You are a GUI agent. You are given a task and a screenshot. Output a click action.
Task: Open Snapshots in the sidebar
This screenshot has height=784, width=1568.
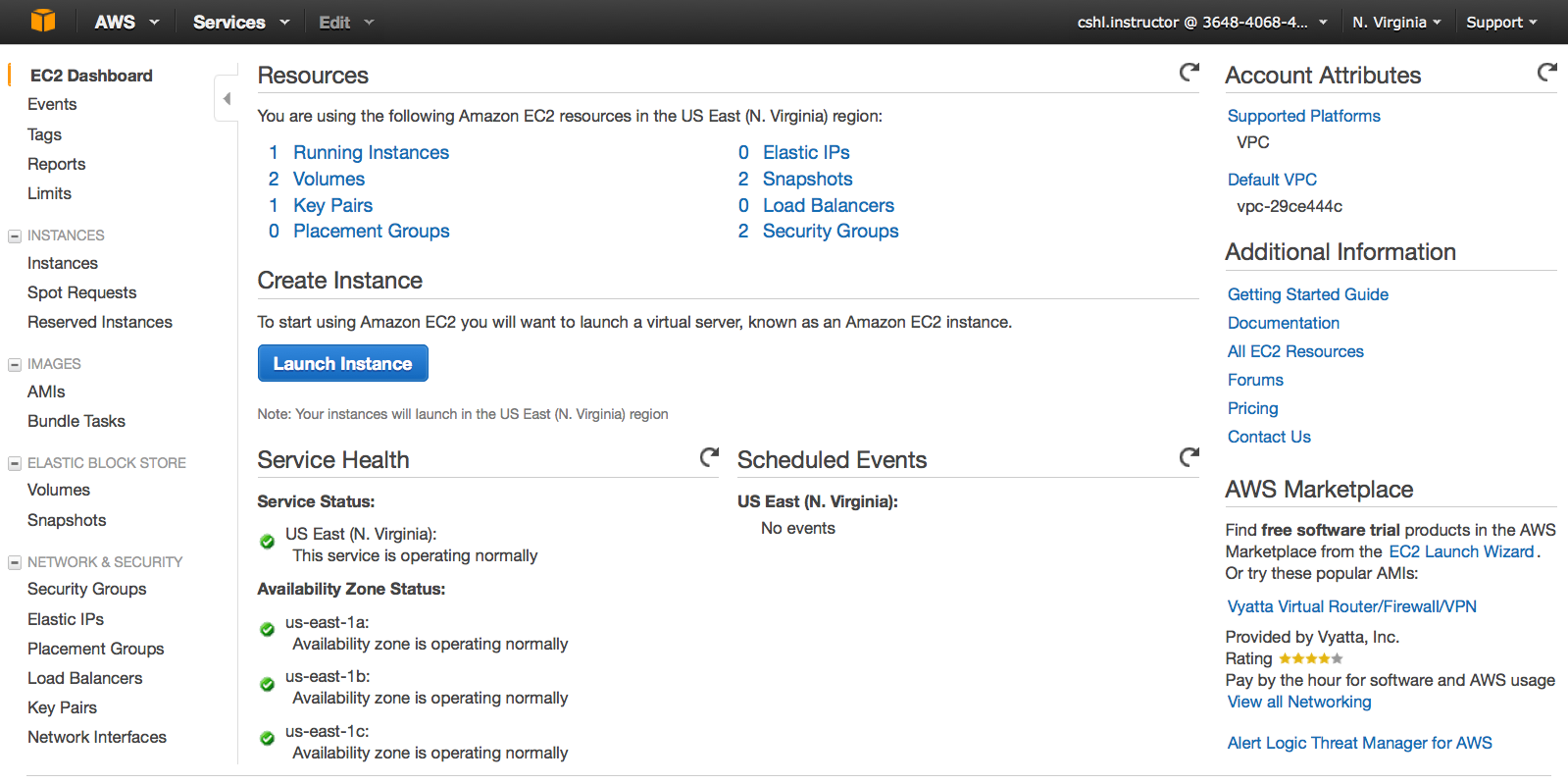tap(67, 520)
